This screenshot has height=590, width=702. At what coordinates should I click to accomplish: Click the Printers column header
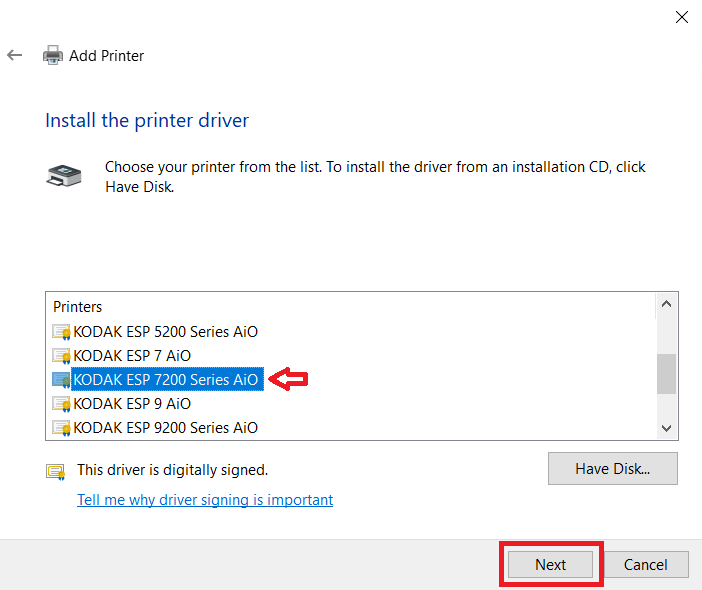tap(77, 307)
